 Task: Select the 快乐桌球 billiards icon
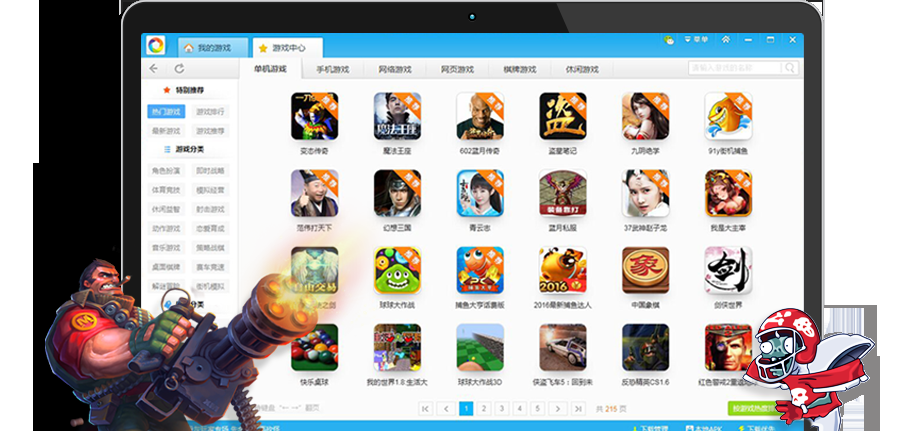tap(314, 347)
